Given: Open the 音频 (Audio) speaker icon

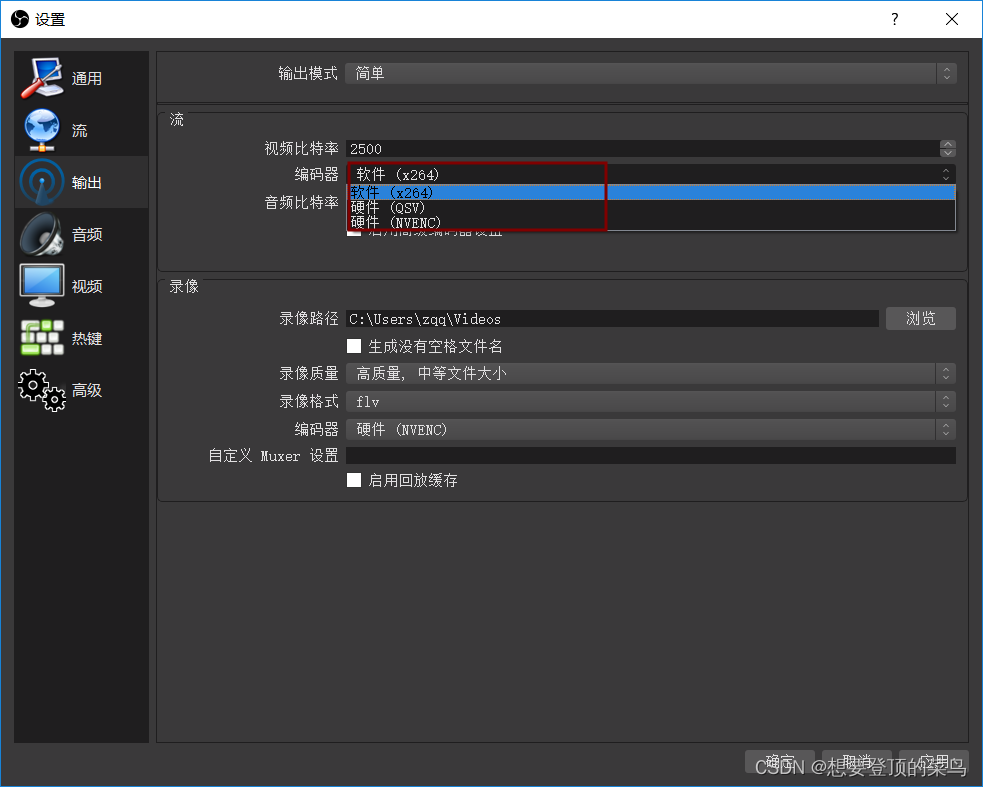Looking at the screenshot, I should [x=42, y=234].
